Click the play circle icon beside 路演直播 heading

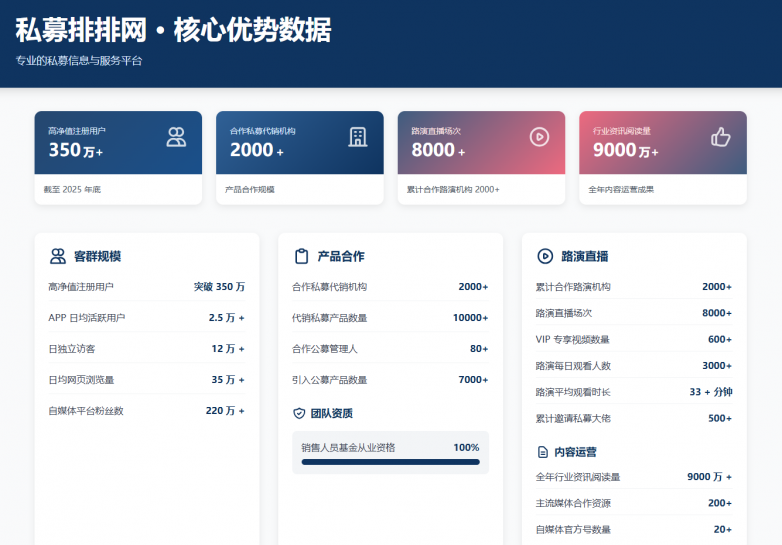545,256
